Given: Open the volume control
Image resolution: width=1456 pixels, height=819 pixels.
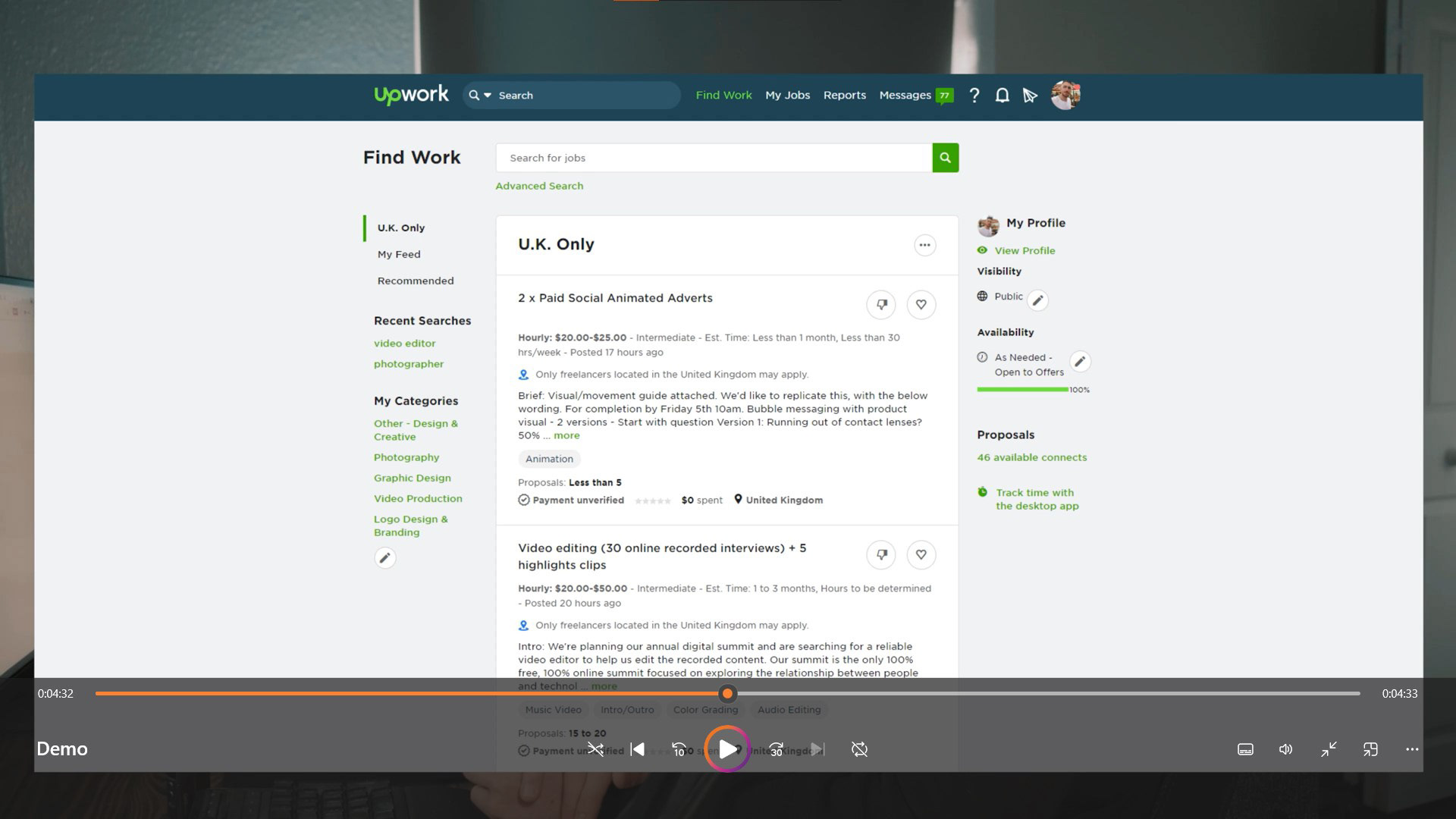Looking at the screenshot, I should pyautogui.click(x=1286, y=749).
